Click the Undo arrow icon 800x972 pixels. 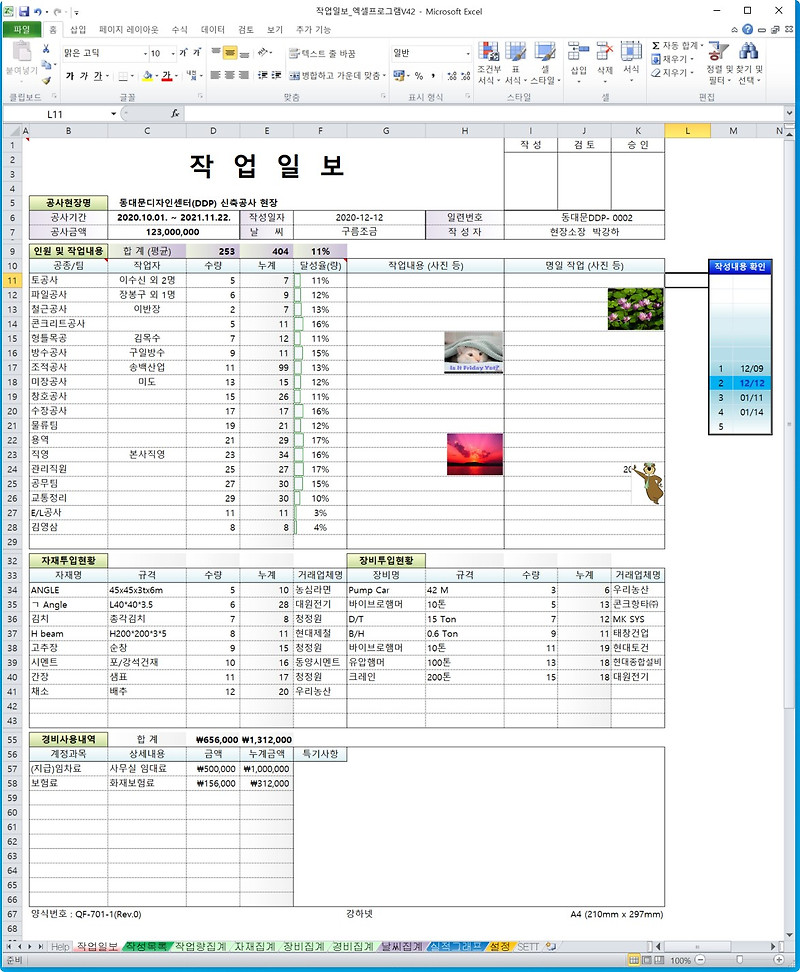point(38,11)
